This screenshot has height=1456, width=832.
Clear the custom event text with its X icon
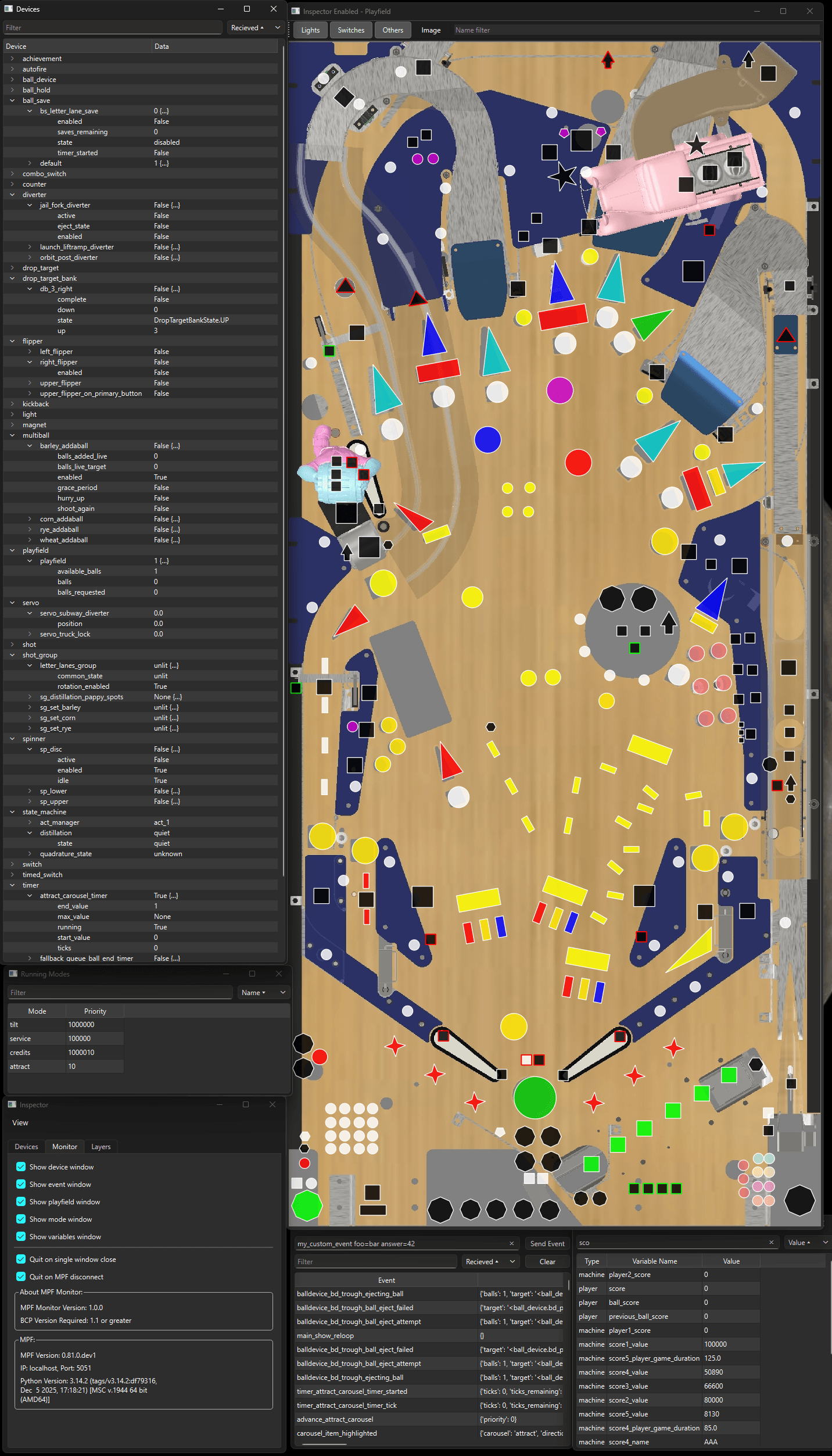(511, 1243)
